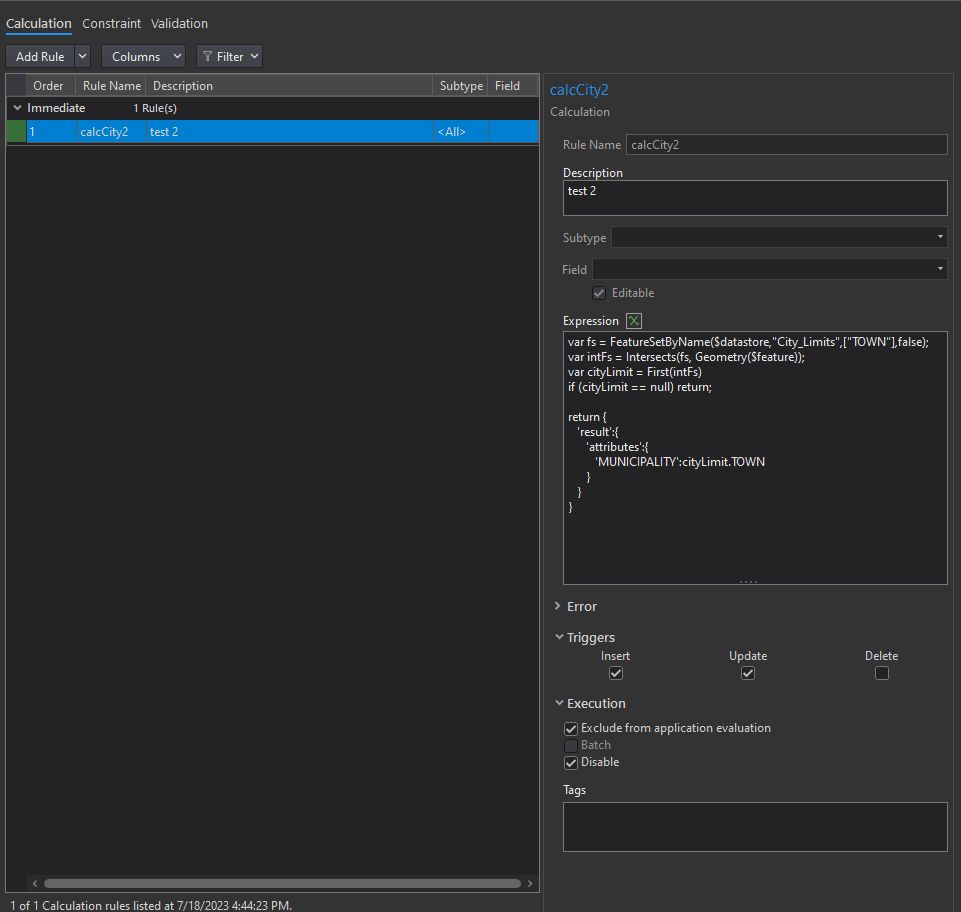Open the Expression builder icon

tap(634, 321)
